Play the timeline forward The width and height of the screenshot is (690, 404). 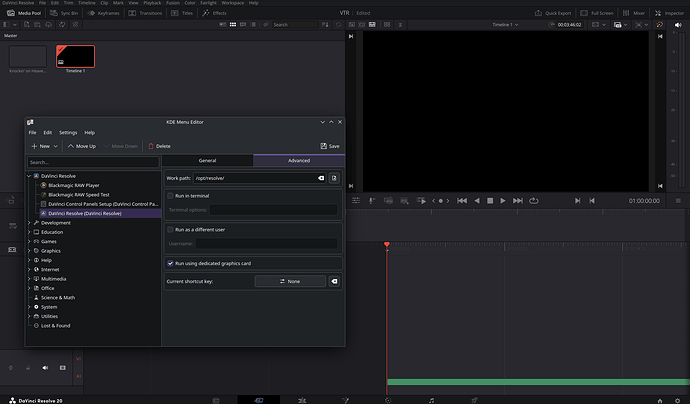[503, 201]
